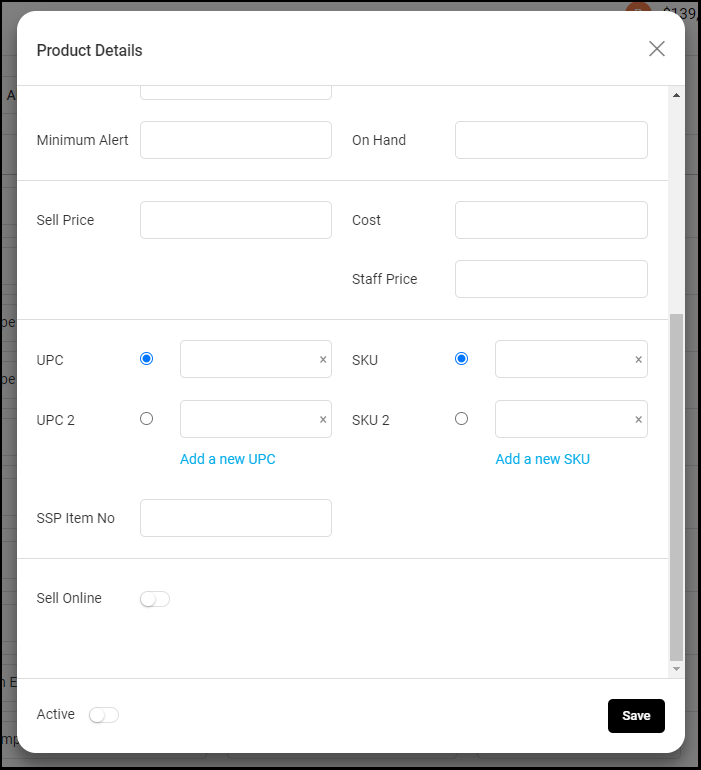701x770 pixels.
Task: Click the Add a new UPC link
Action: tap(227, 459)
